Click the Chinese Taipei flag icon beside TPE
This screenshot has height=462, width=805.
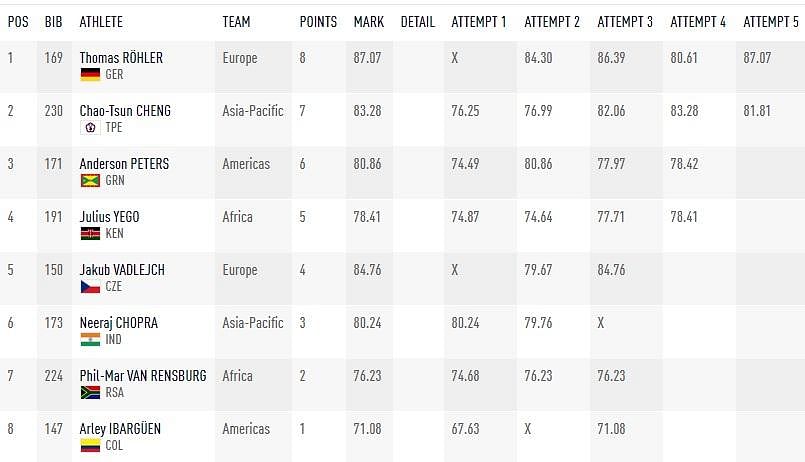[x=90, y=127]
